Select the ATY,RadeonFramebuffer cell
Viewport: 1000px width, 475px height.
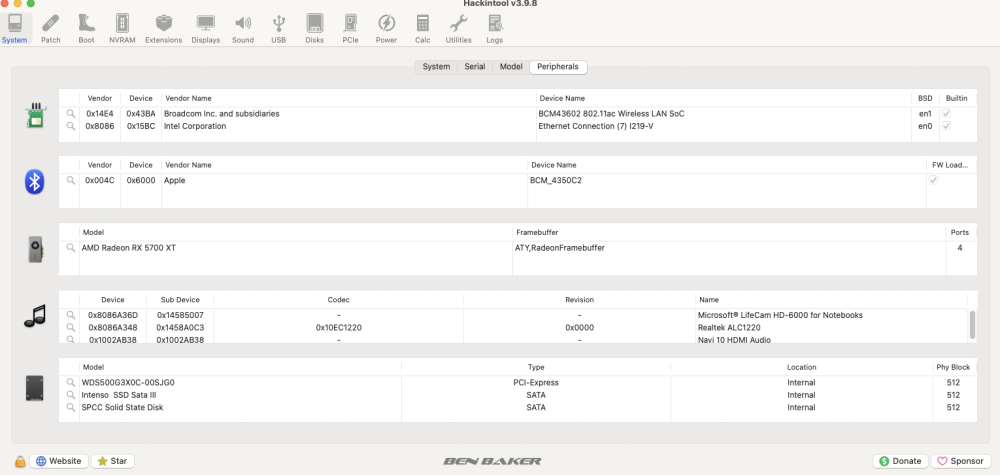point(559,248)
